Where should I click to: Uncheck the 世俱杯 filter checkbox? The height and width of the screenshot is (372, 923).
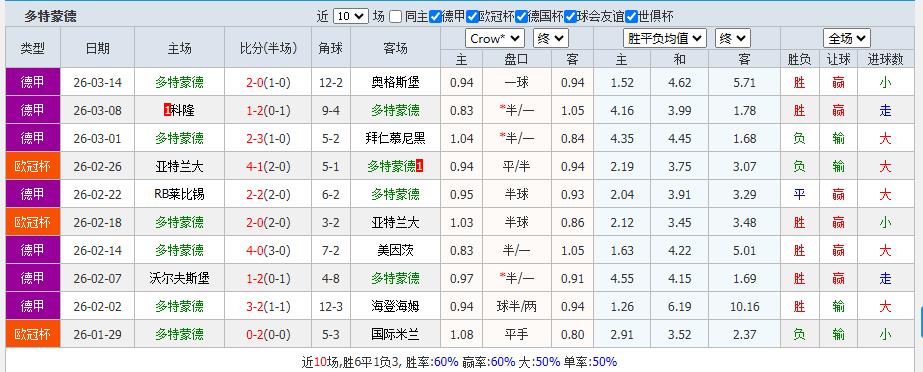pyautogui.click(x=632, y=16)
